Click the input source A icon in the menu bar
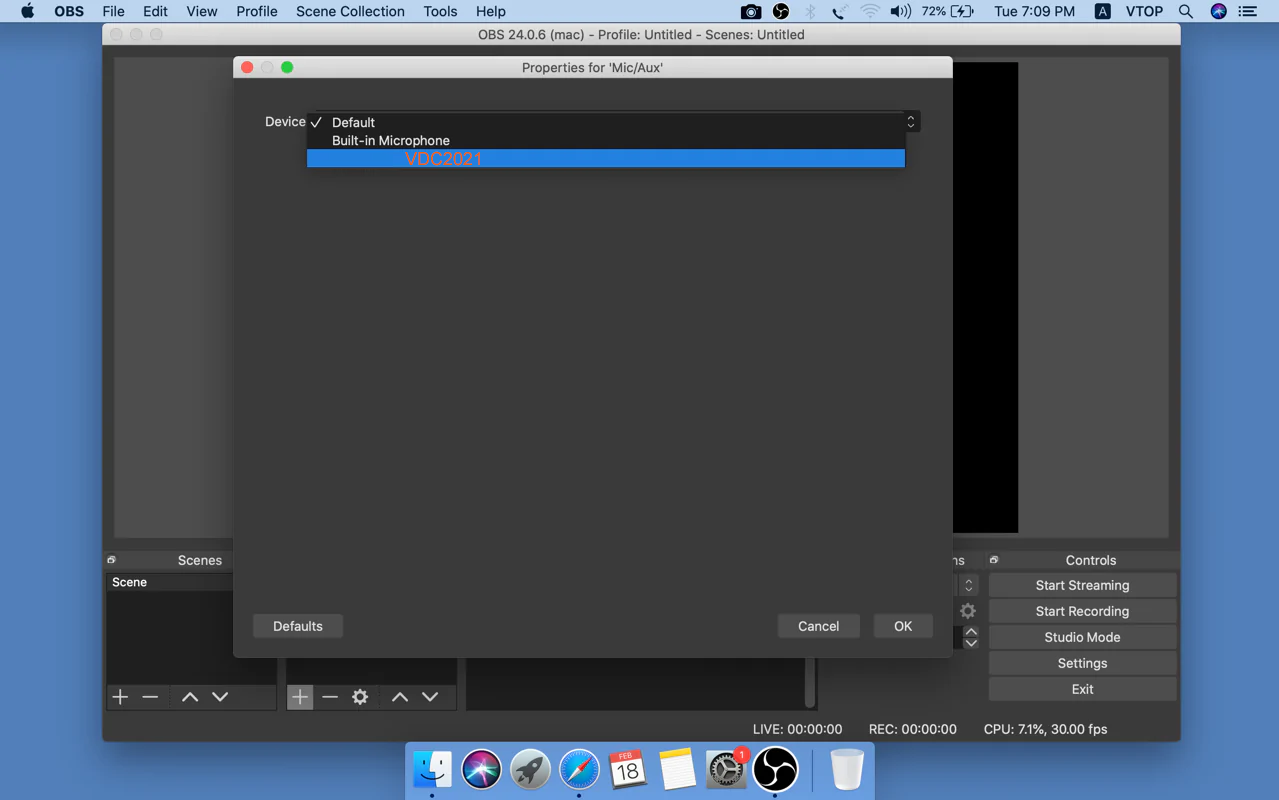 [1102, 11]
